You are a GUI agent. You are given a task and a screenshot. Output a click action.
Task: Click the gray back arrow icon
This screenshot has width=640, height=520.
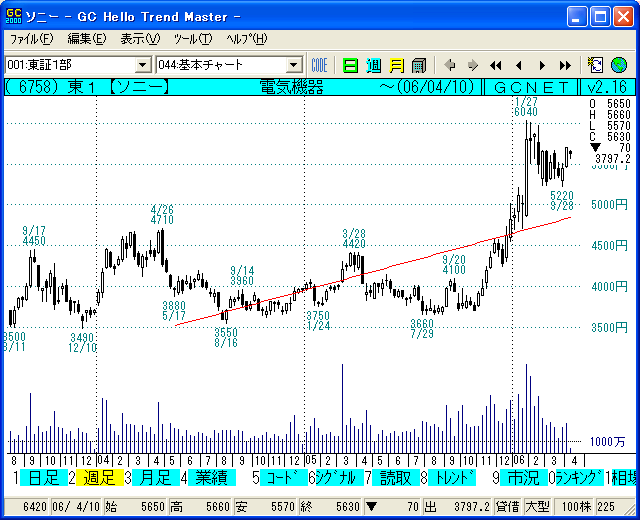(x=450, y=65)
